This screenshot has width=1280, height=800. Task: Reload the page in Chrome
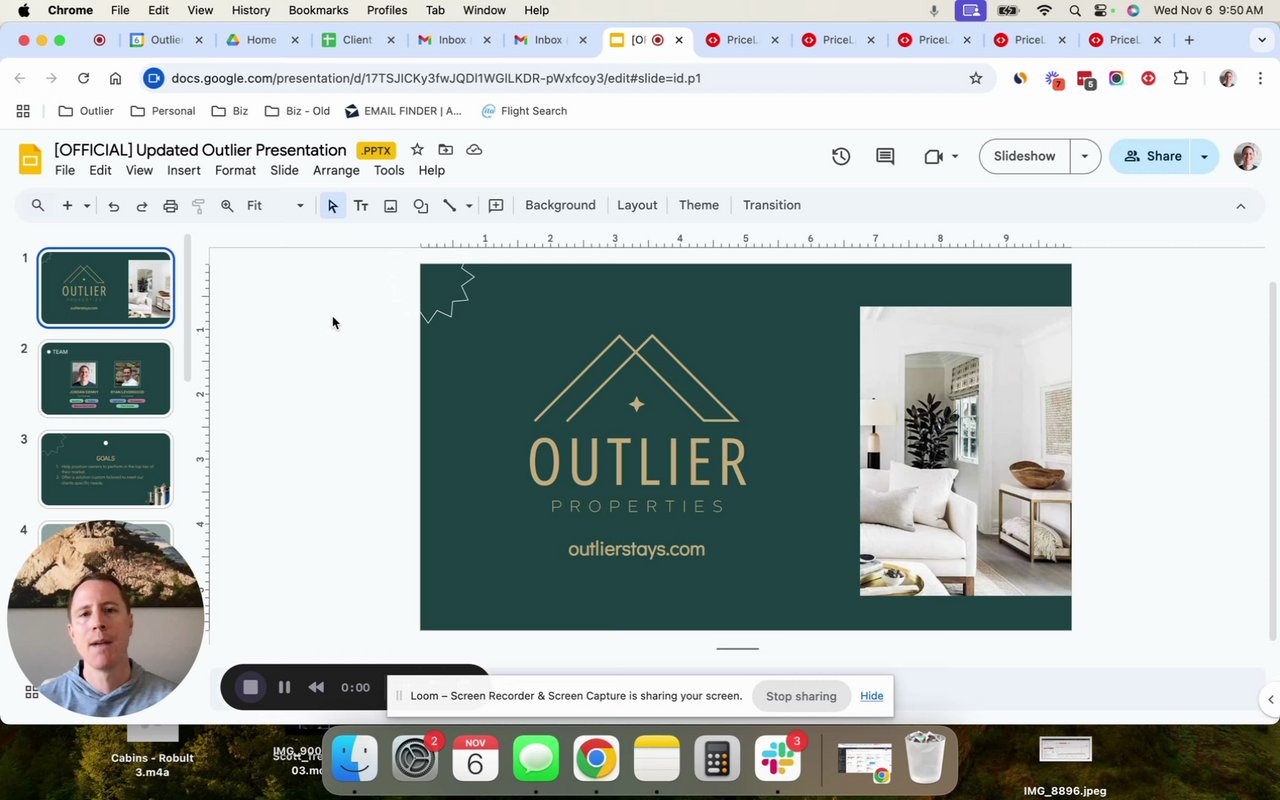(x=83, y=78)
